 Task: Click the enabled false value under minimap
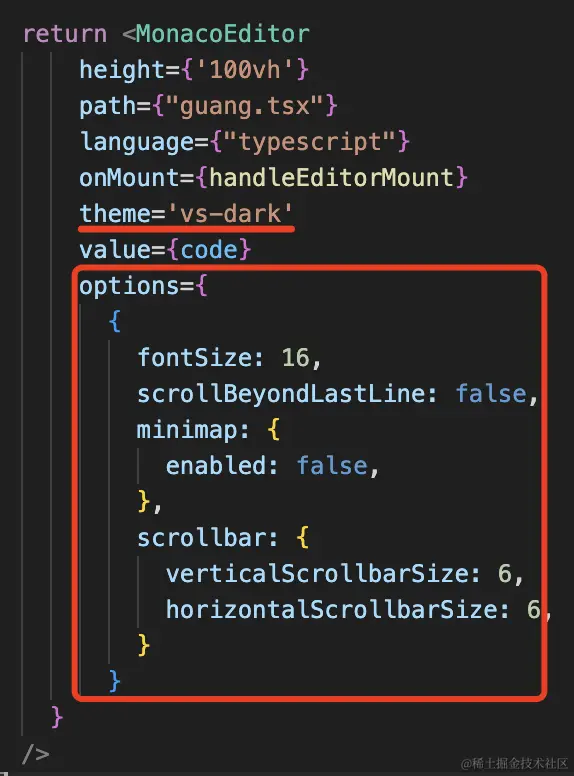point(332,466)
